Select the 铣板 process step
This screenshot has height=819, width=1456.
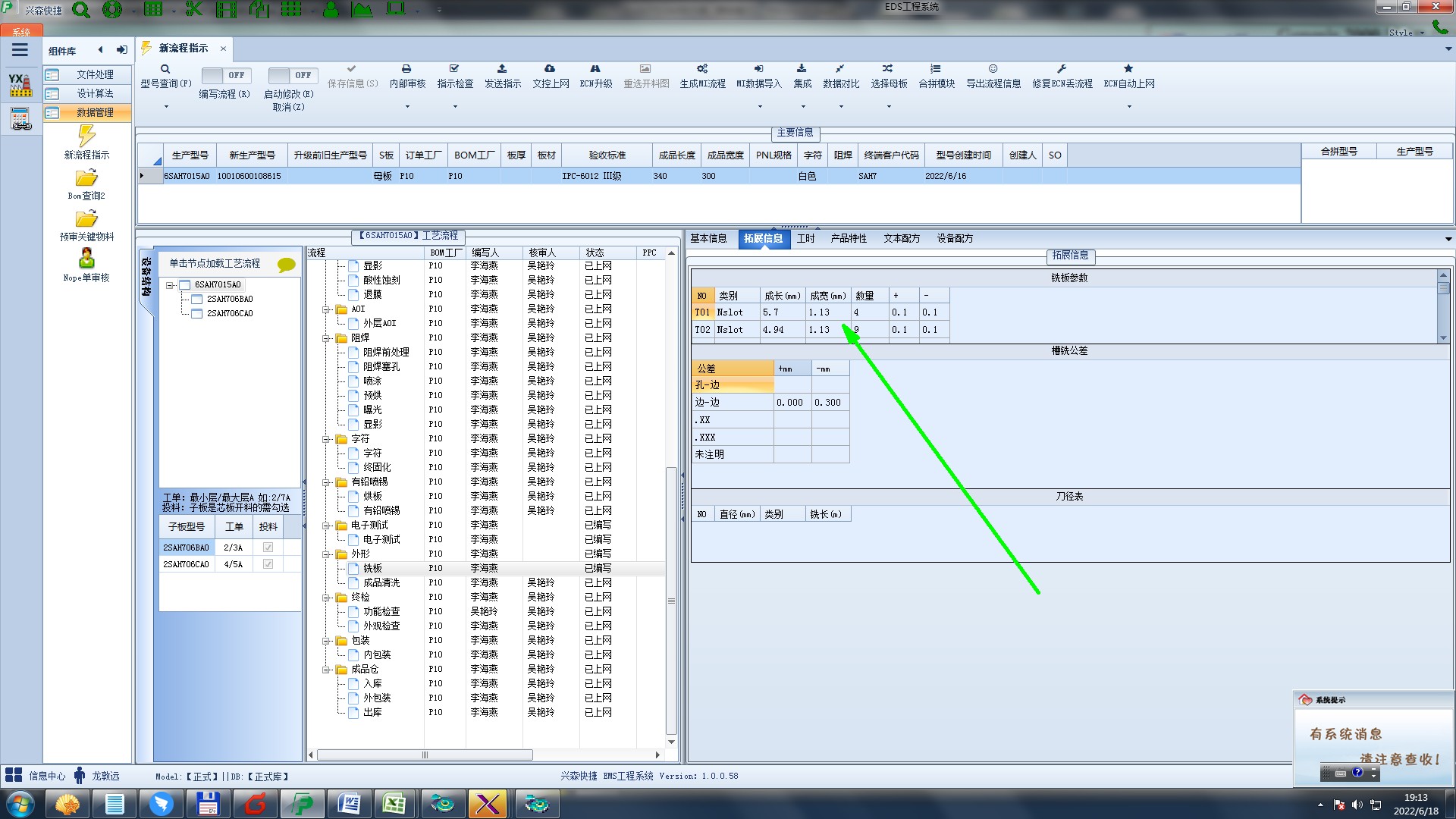[372, 568]
